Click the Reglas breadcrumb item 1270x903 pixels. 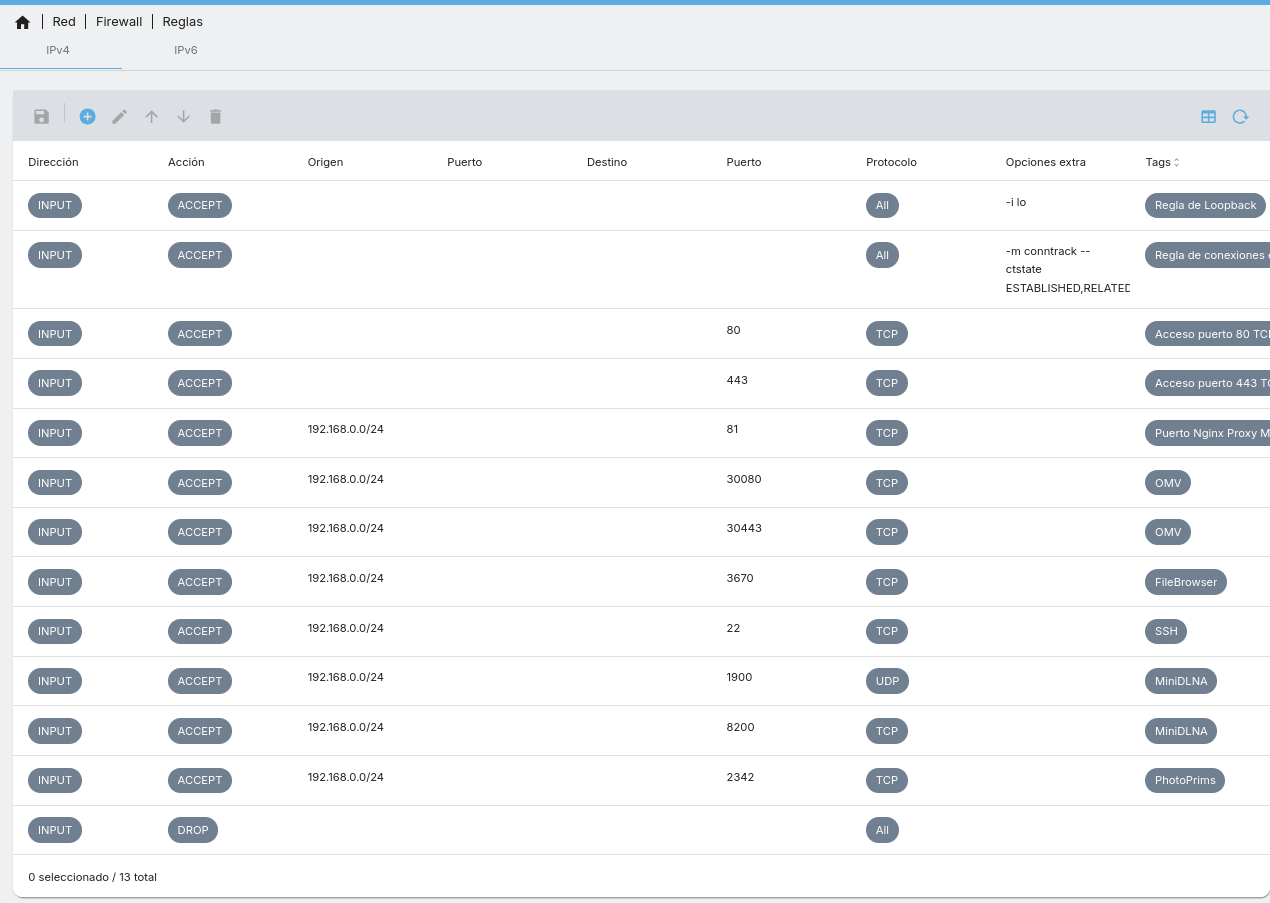click(x=182, y=21)
